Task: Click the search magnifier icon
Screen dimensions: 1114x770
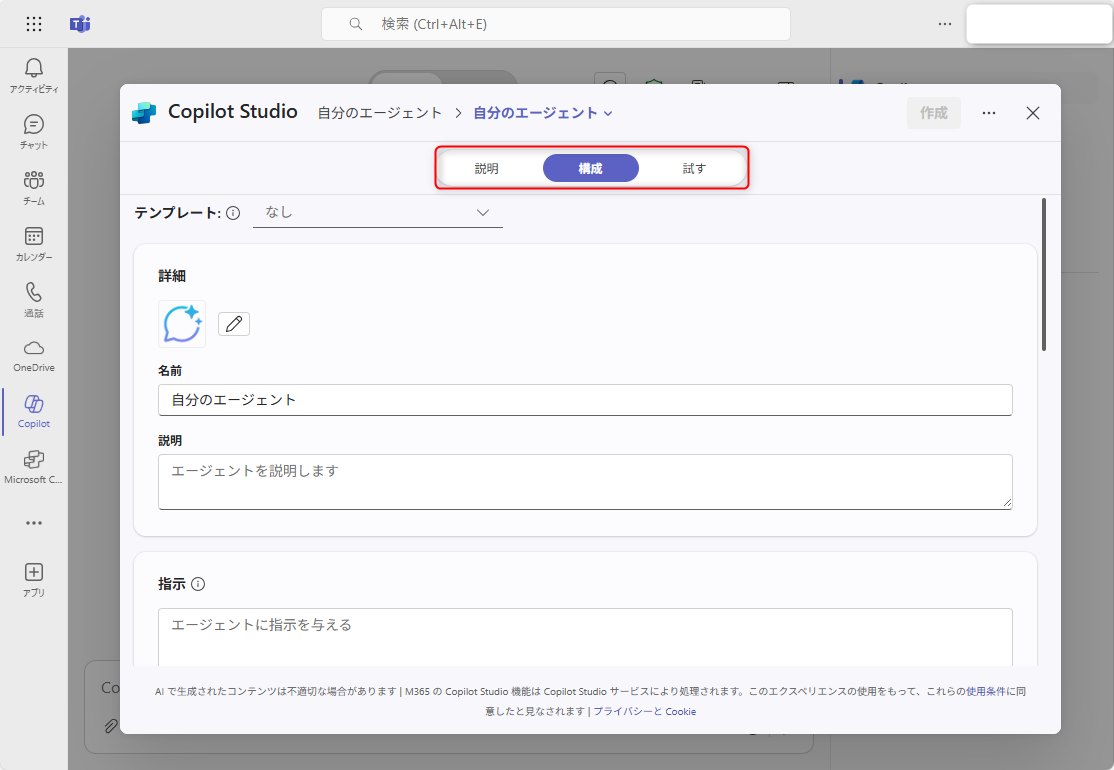Action: (356, 24)
